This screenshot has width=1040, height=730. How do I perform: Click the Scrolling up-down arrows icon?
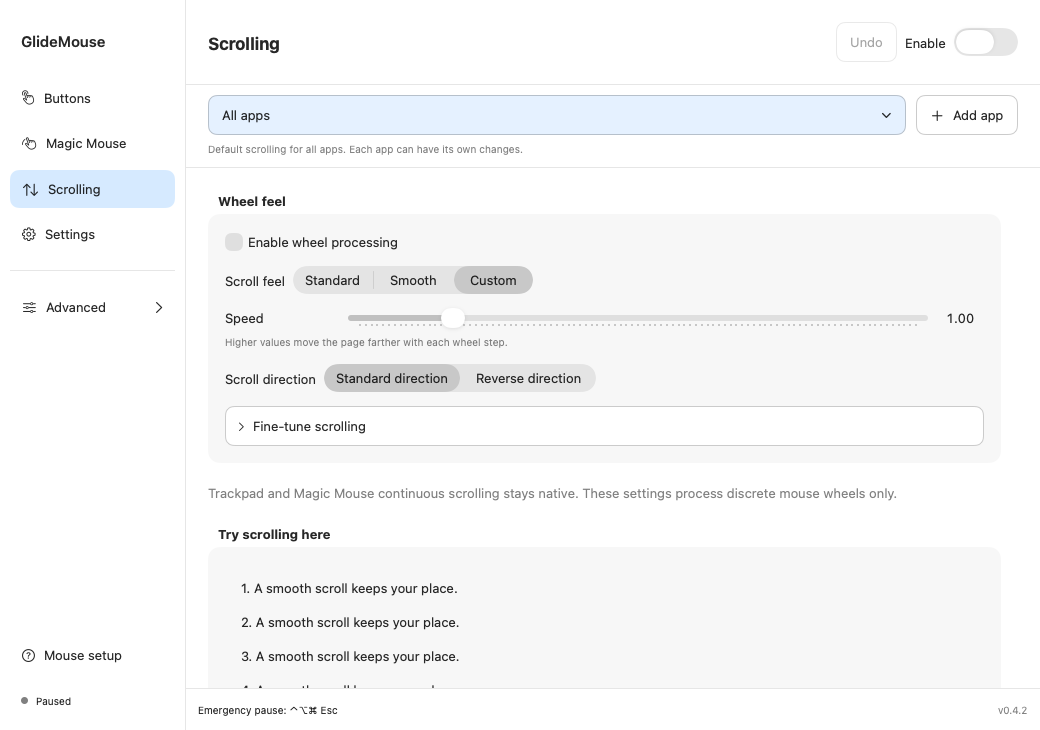coord(30,190)
